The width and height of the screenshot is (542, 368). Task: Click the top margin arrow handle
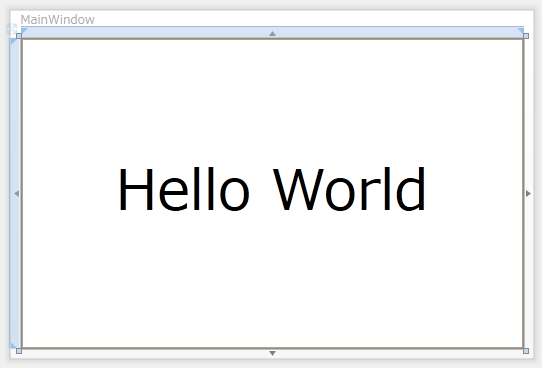[272, 34]
